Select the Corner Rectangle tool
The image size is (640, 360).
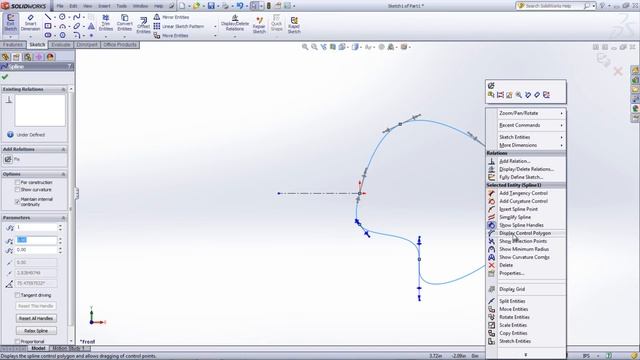(x=48, y=26)
